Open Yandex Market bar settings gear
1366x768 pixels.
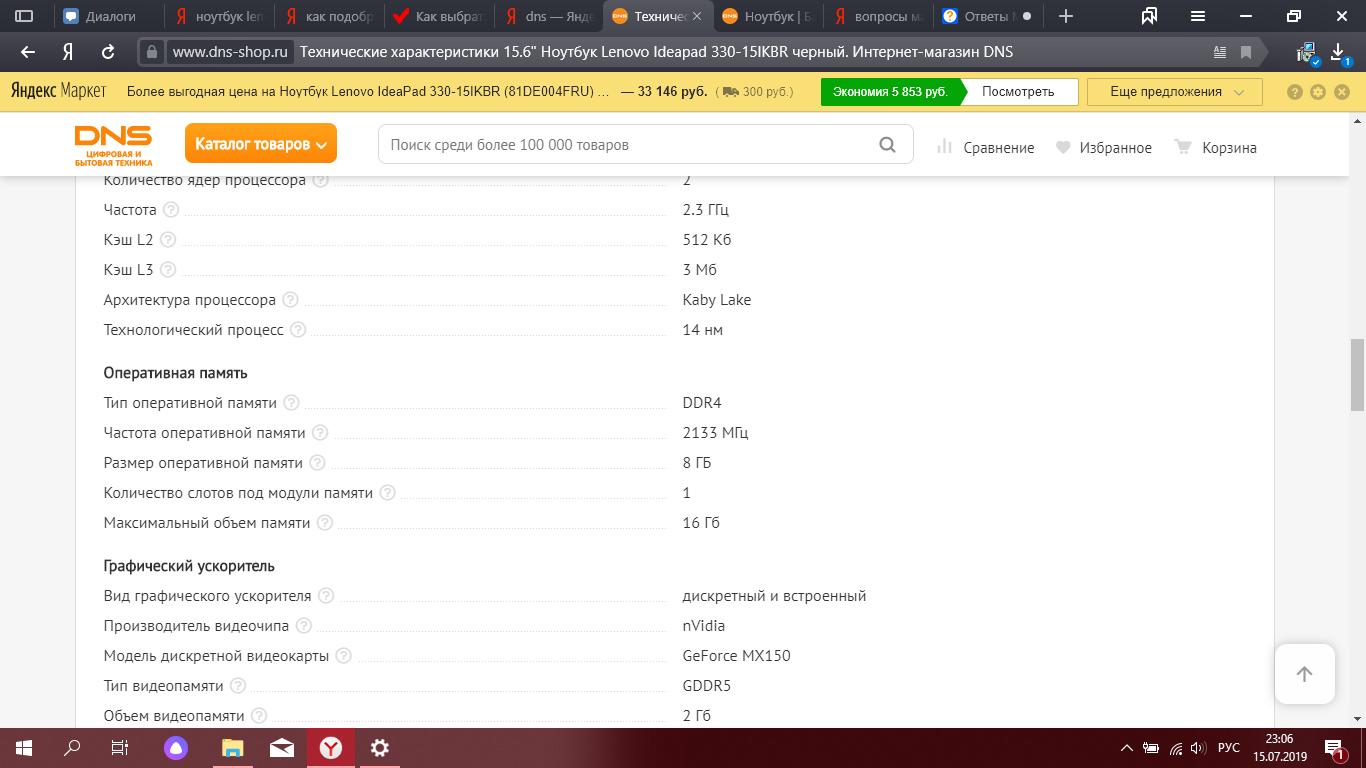[x=1318, y=92]
